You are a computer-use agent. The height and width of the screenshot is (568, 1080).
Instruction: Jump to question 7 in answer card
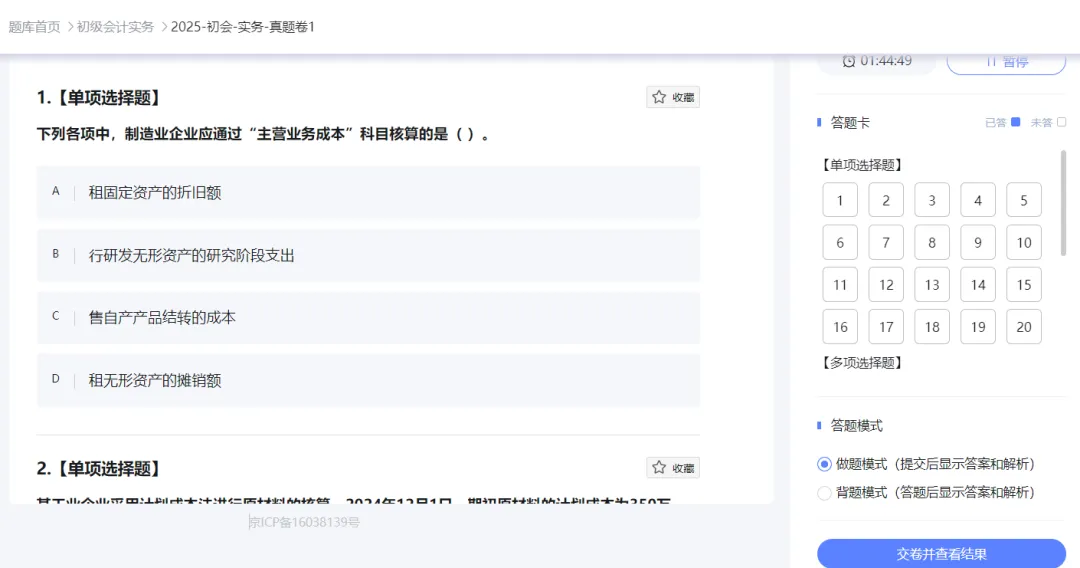886,242
